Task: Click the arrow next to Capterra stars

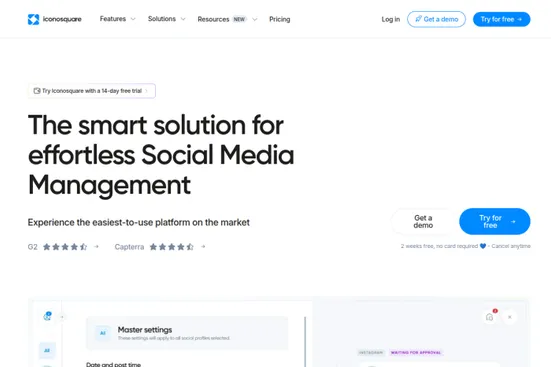Action: (203, 247)
